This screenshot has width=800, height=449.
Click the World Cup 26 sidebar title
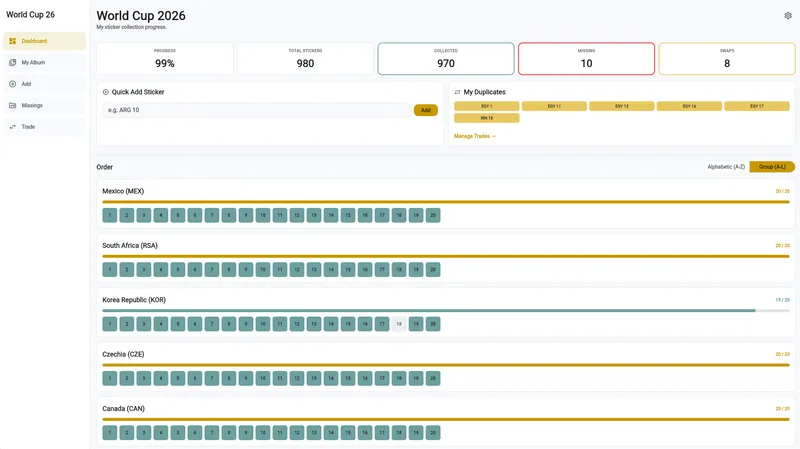30,15
